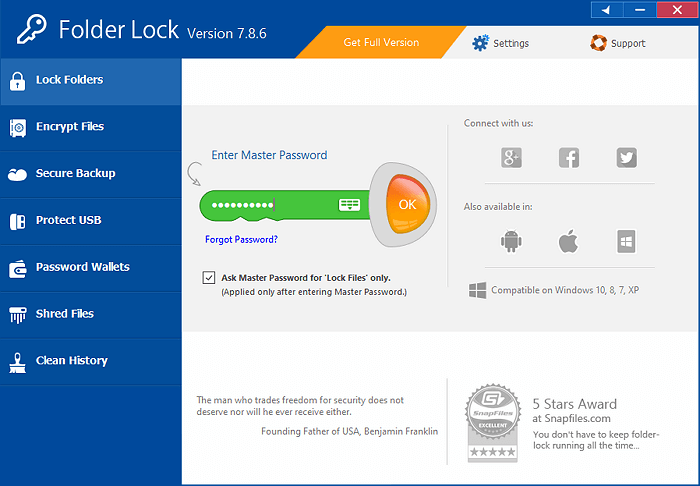Select the Android platform icon
Viewport: 700px width, 486px height.
[511, 241]
